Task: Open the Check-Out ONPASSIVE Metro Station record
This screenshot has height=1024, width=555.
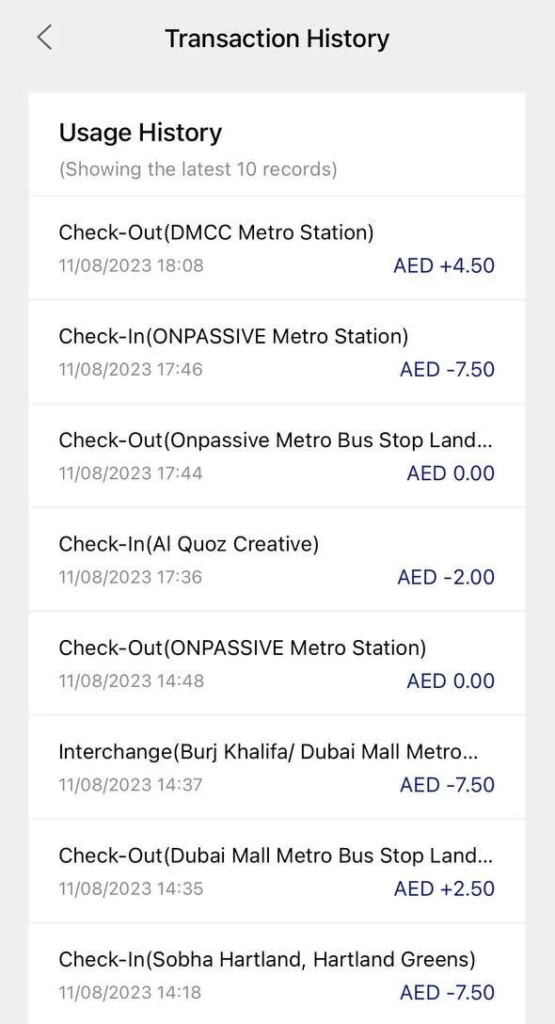Action: tap(277, 663)
